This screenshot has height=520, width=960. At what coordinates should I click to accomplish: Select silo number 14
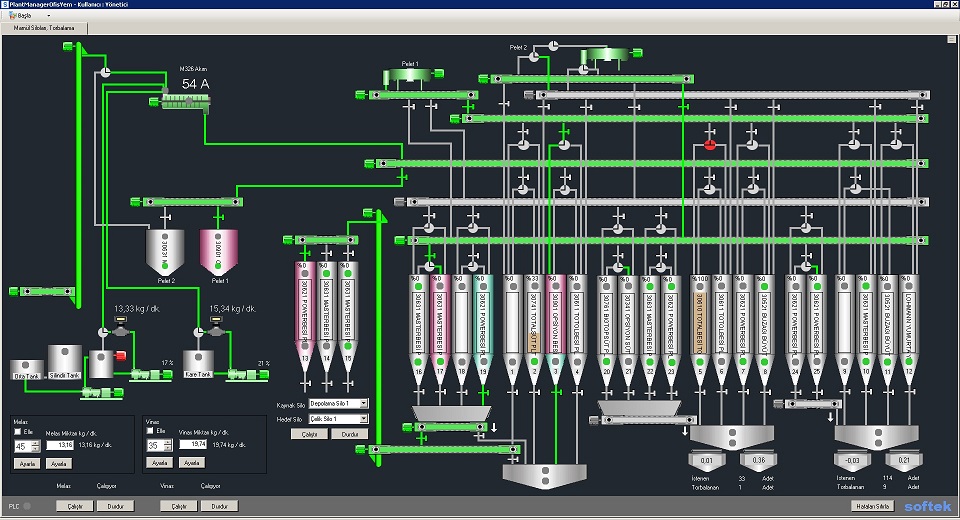click(326, 318)
